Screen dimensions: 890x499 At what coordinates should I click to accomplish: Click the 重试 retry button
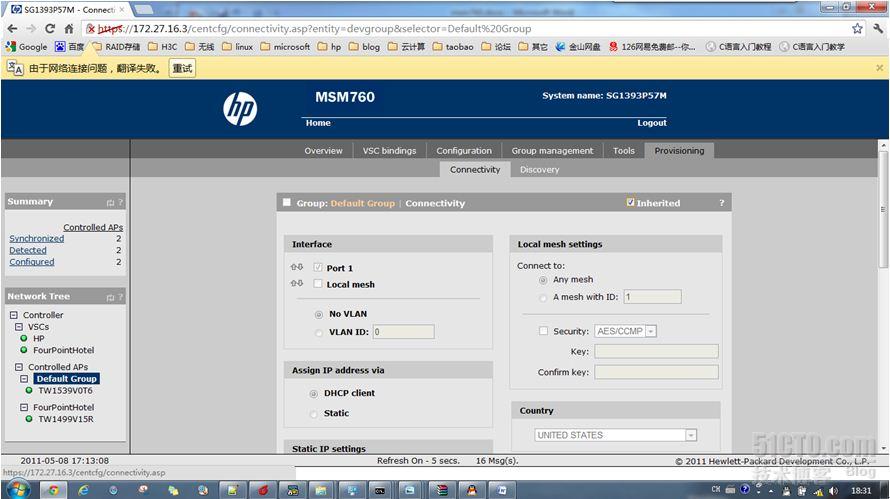point(182,68)
